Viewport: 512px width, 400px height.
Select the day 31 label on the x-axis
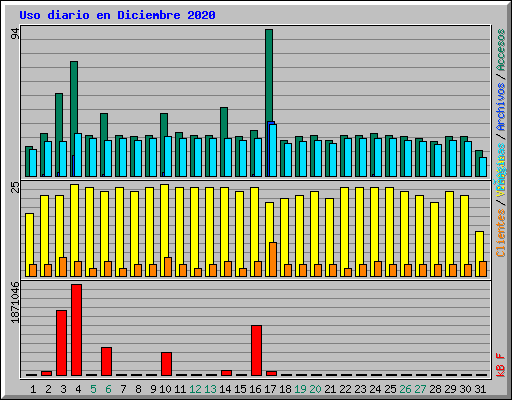click(x=480, y=389)
